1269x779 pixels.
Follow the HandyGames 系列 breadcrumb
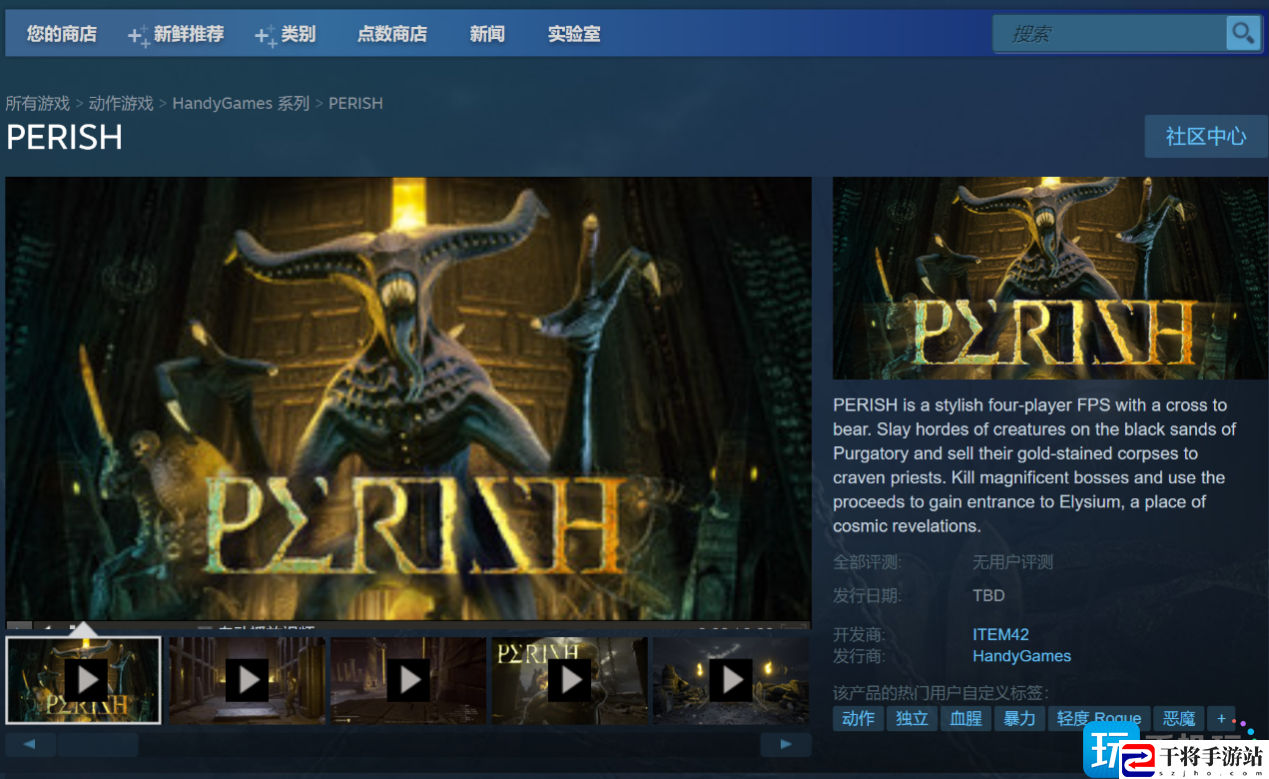coord(241,103)
